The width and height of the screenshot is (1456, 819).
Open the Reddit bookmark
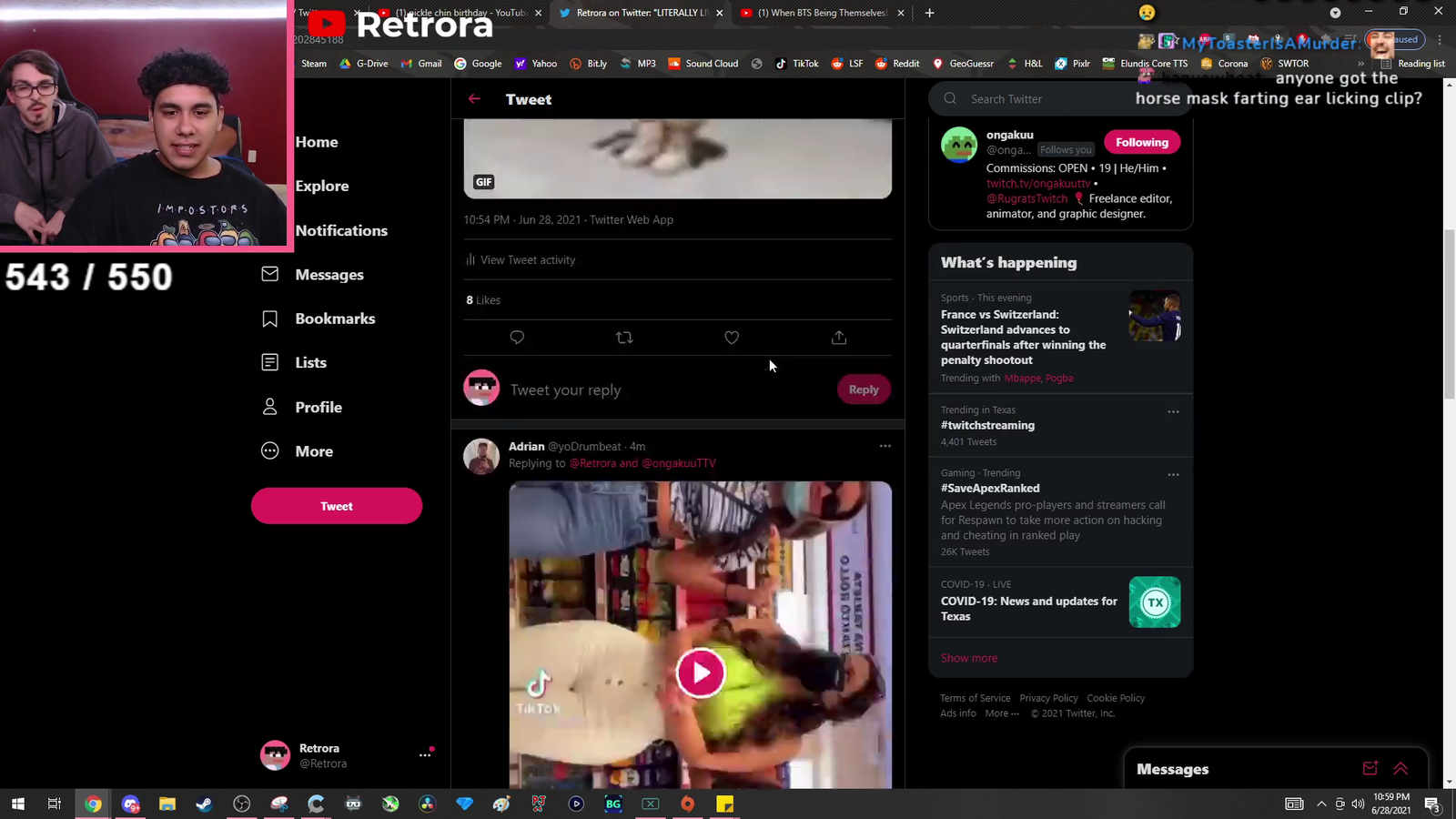(x=897, y=64)
